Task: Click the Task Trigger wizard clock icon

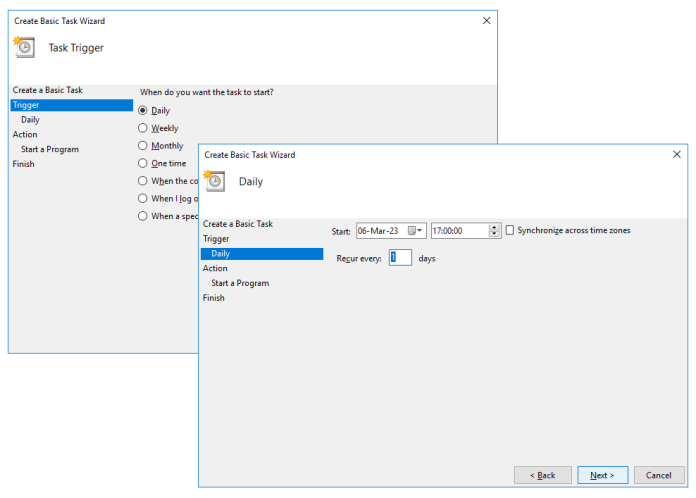Action: coord(25,46)
